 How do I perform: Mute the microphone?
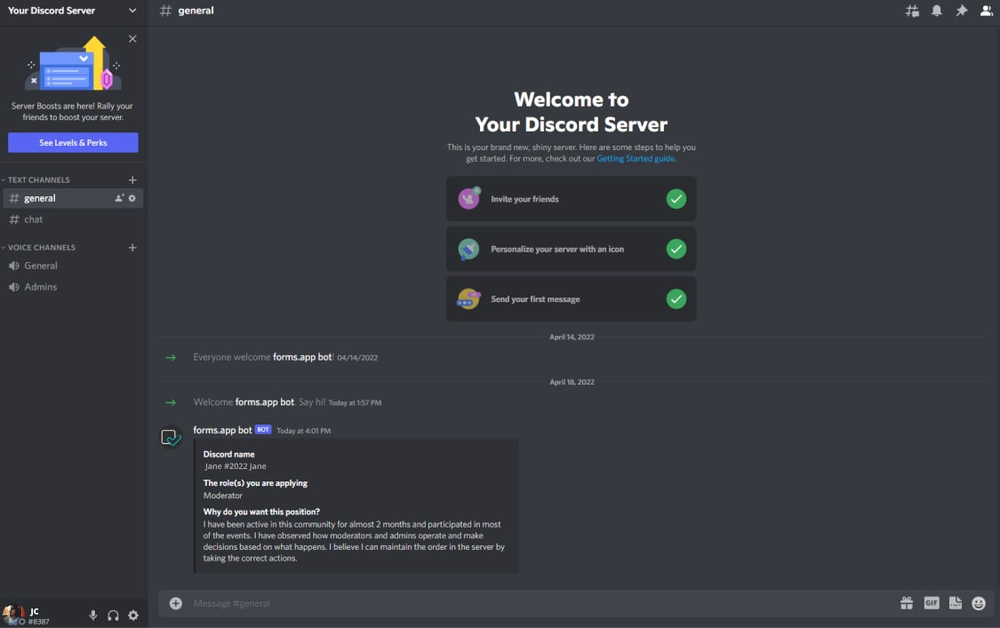point(93,615)
